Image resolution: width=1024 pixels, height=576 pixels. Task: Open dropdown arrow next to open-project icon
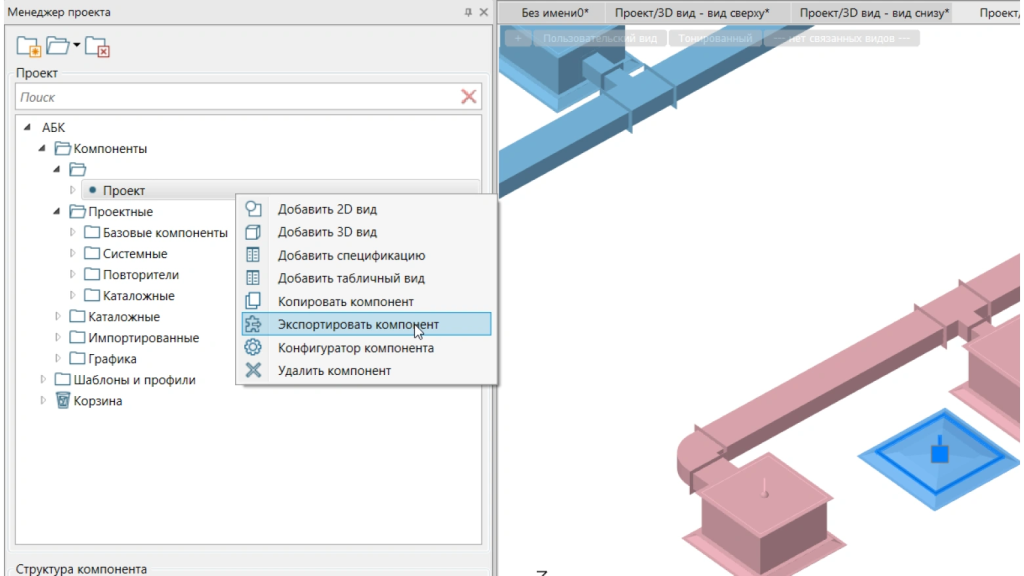pos(76,47)
